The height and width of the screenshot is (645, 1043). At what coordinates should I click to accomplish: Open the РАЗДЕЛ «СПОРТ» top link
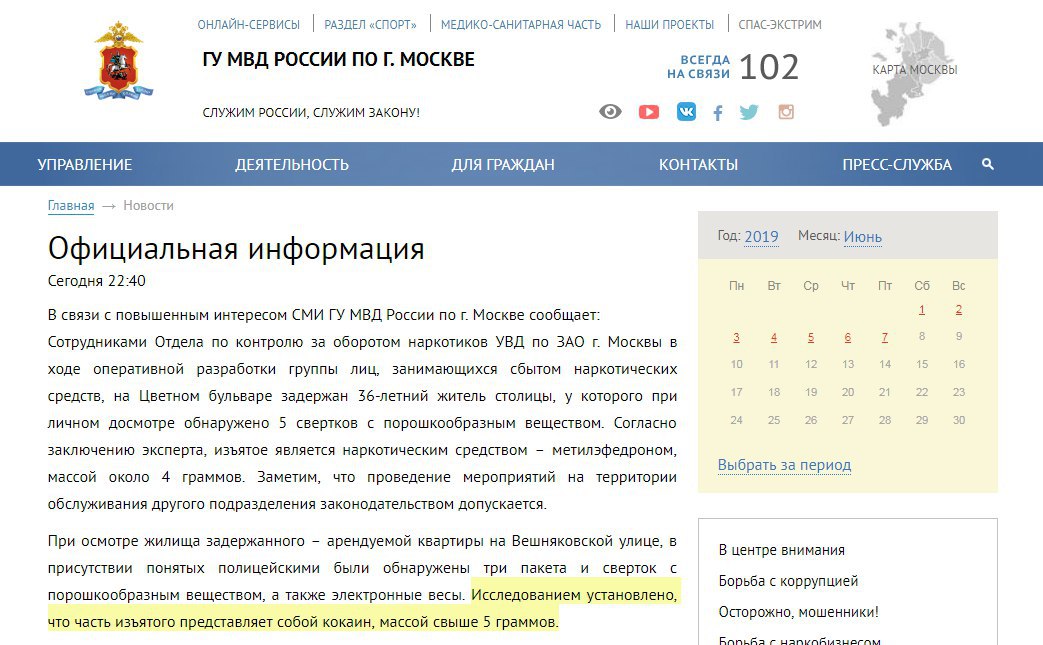(371, 25)
